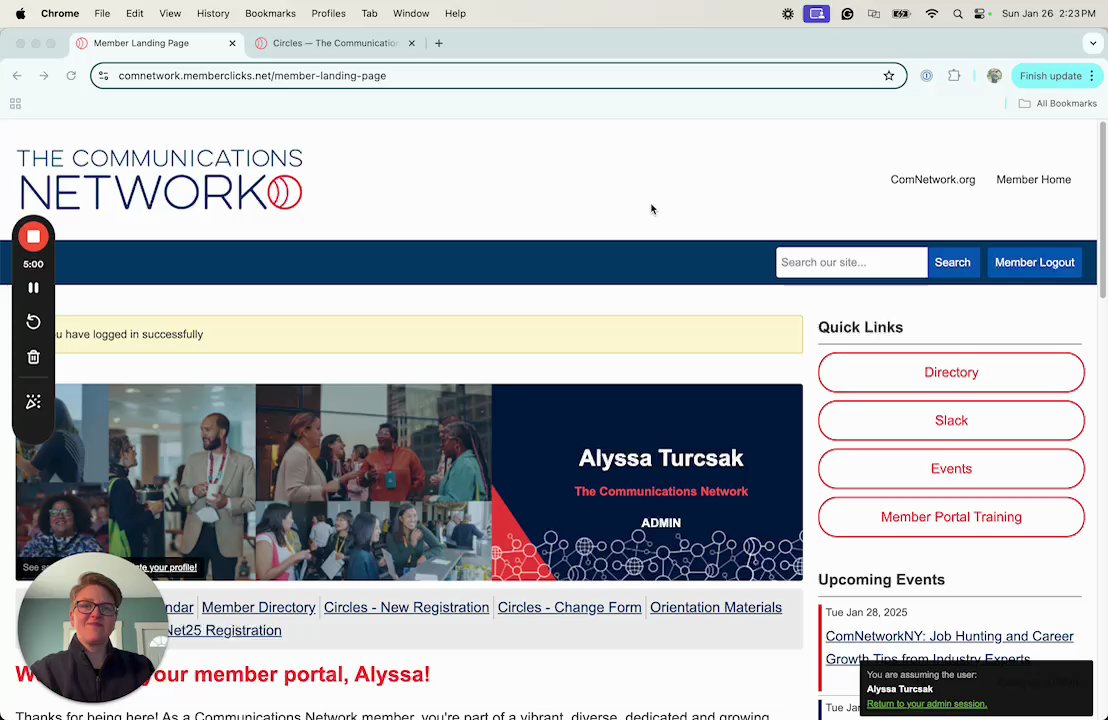This screenshot has height=720, width=1108.
Task: Open the Member Home link
Action: (1033, 179)
